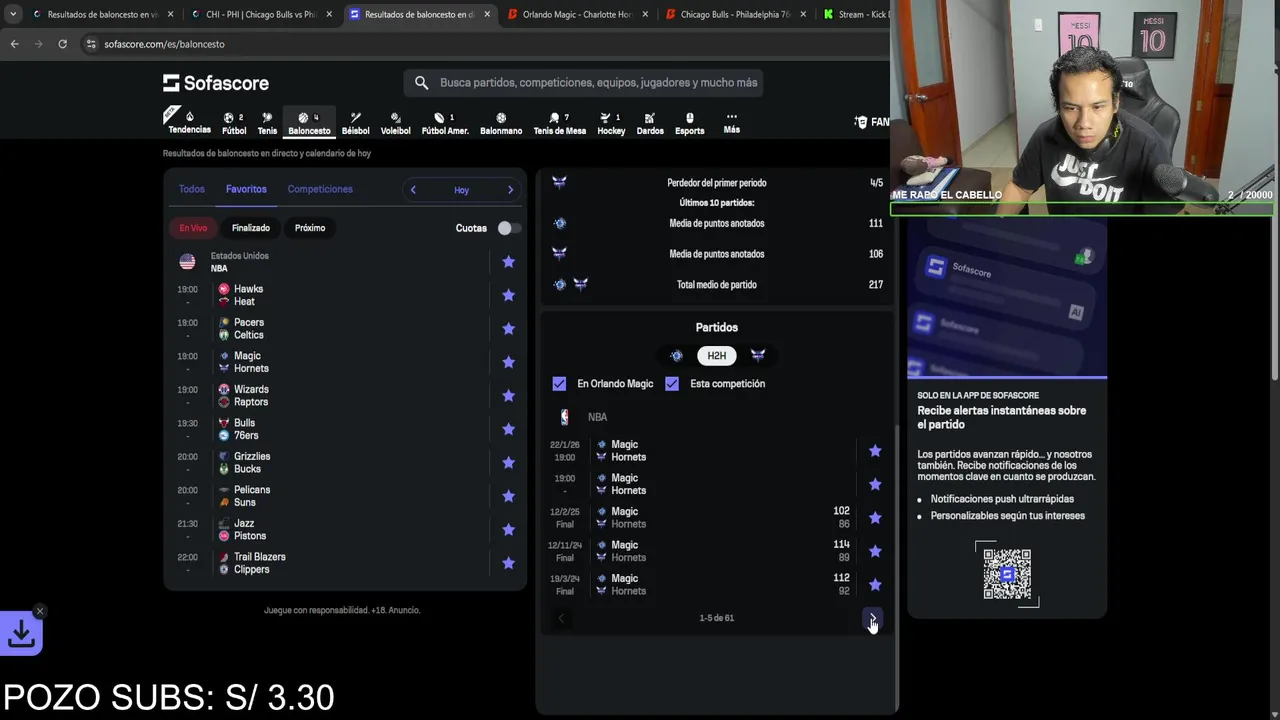Select the Béisbol sport icon
The image size is (1280, 720).
355,123
